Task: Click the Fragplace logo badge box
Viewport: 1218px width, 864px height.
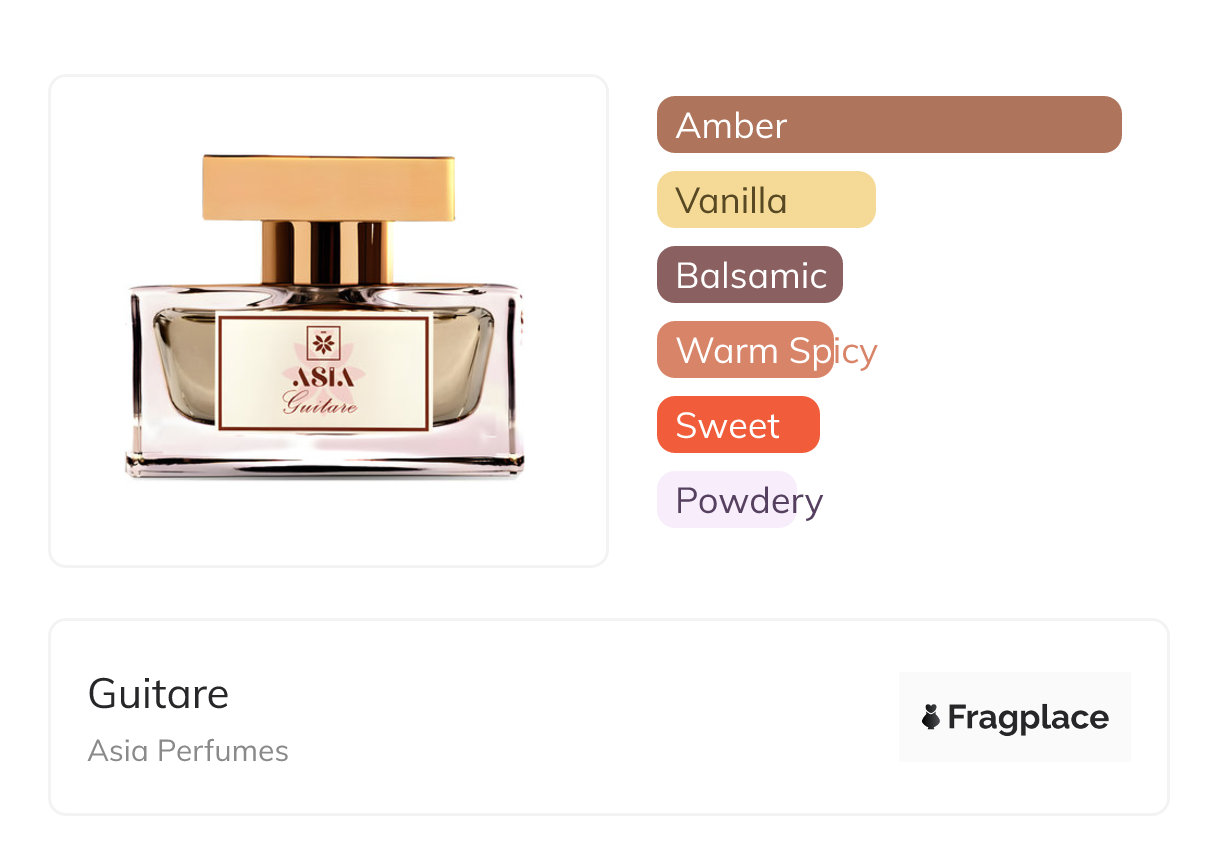Action: tap(1015, 717)
